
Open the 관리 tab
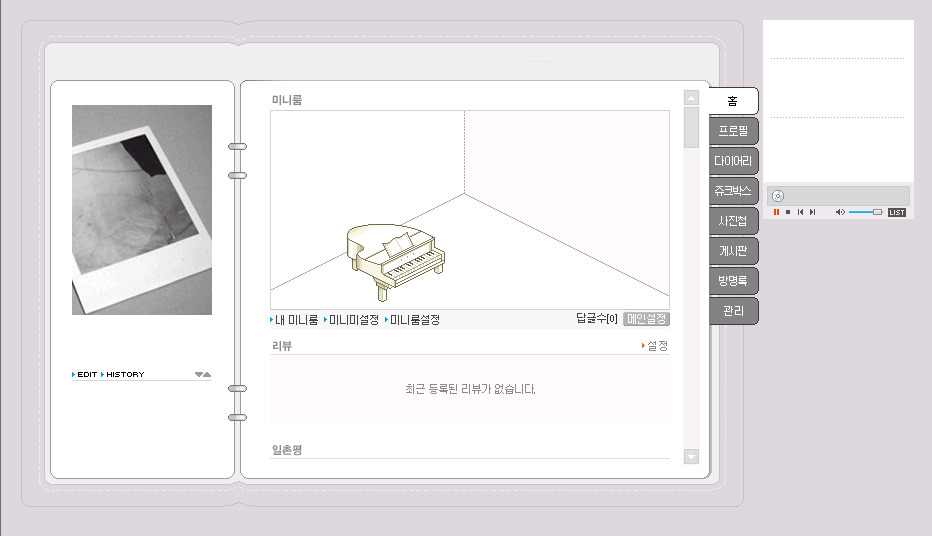pos(733,311)
